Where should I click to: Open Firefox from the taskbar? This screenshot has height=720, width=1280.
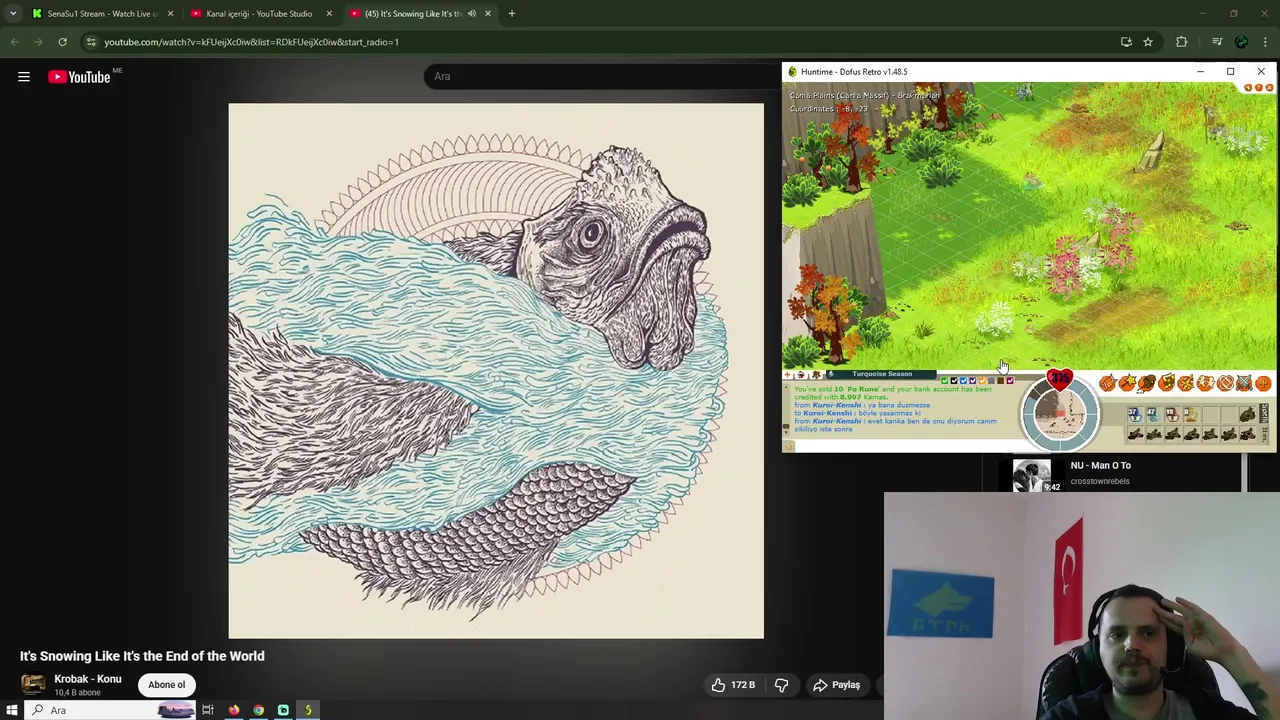click(x=234, y=710)
